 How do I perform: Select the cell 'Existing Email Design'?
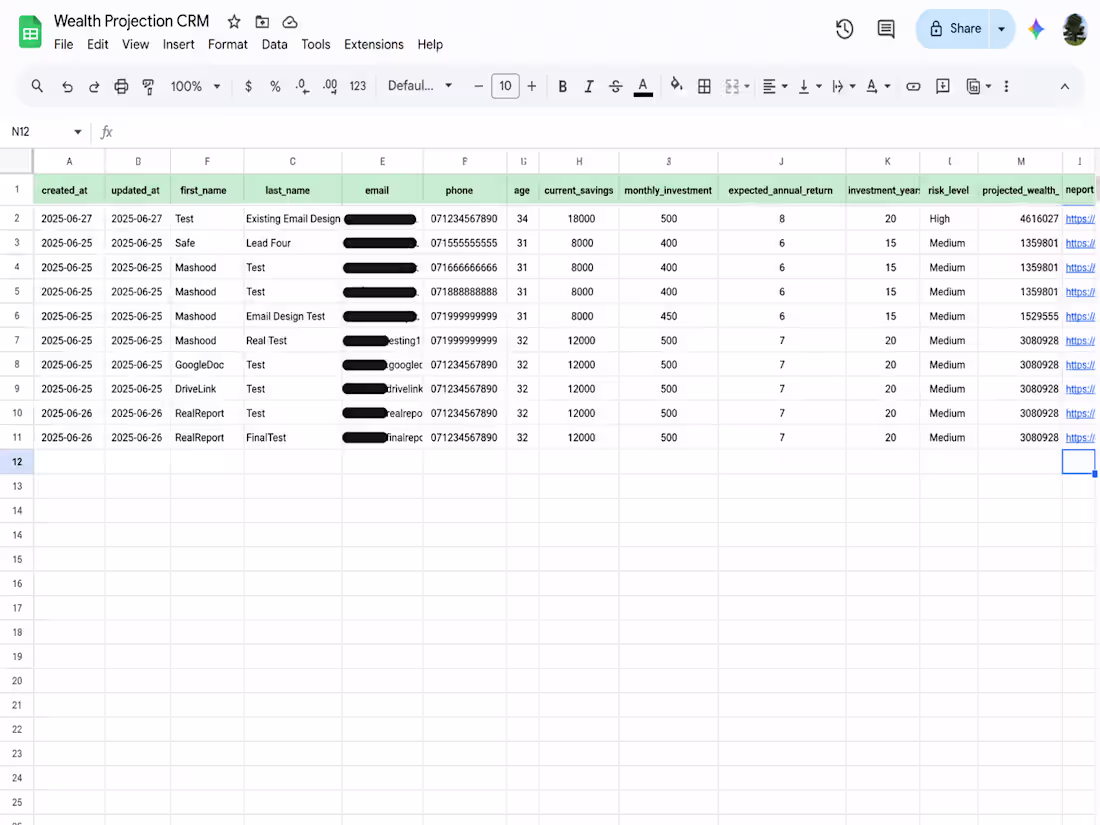point(293,219)
